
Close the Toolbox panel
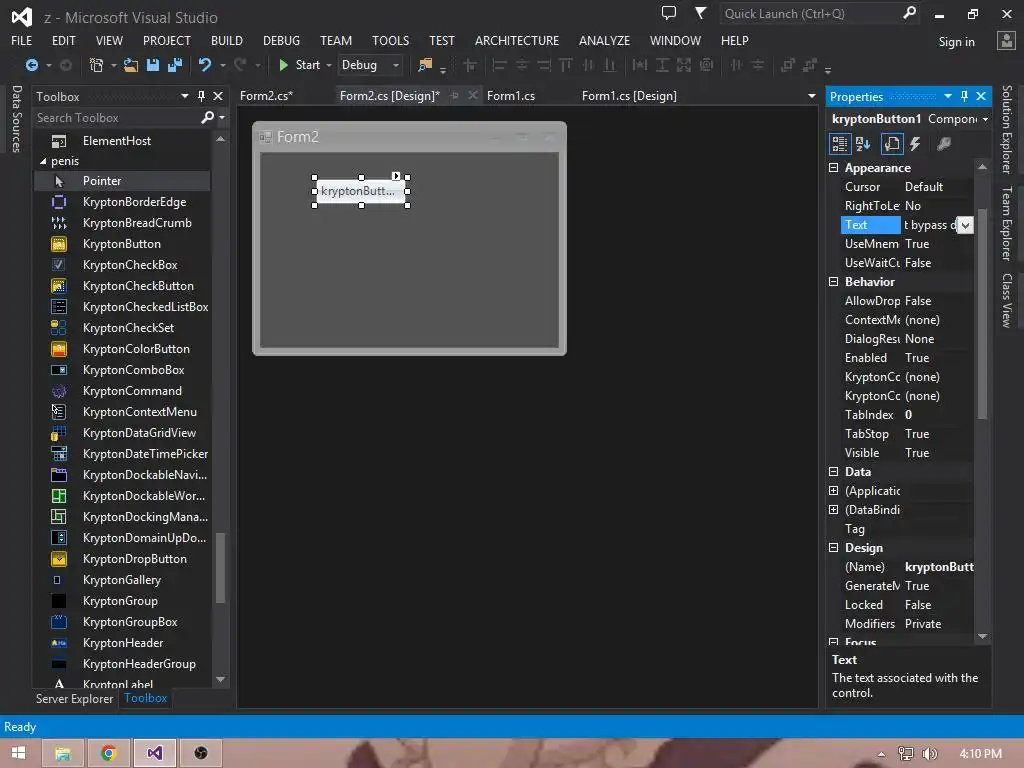click(218, 96)
